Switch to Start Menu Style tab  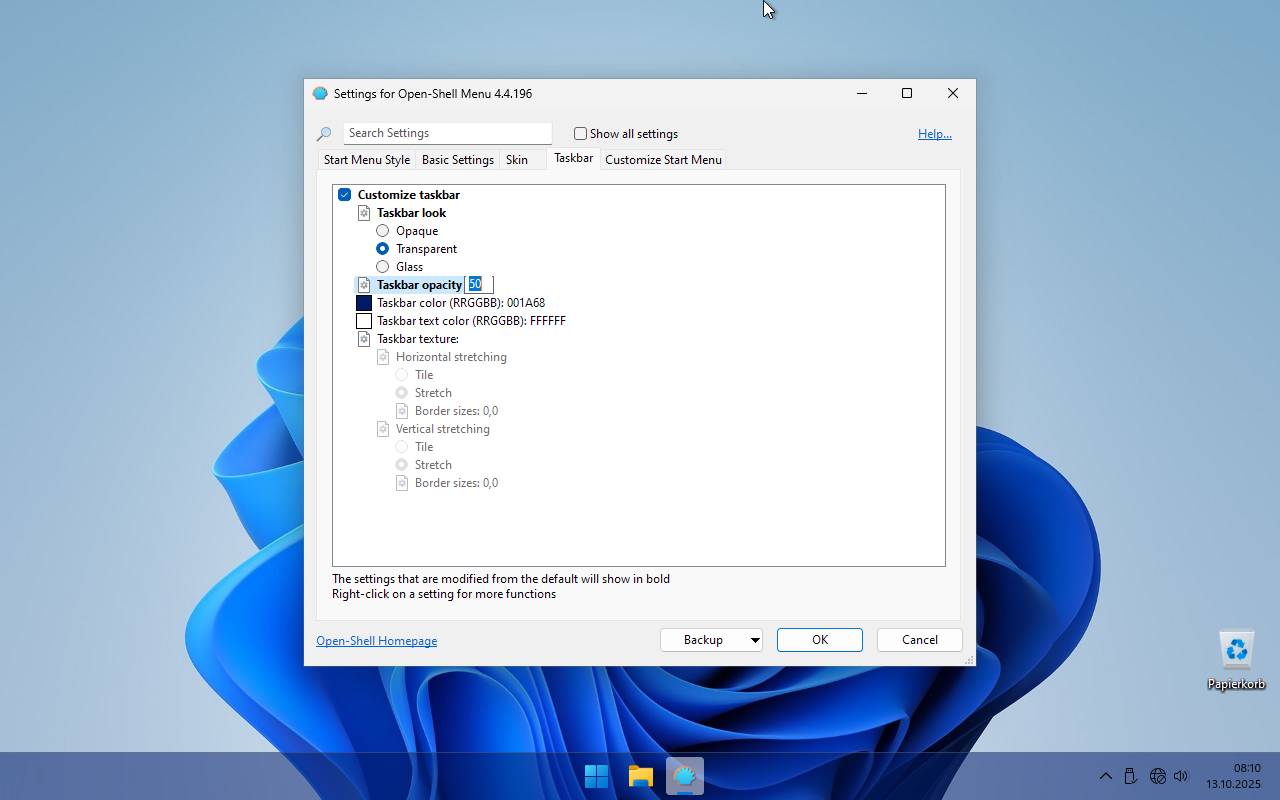tap(367, 160)
